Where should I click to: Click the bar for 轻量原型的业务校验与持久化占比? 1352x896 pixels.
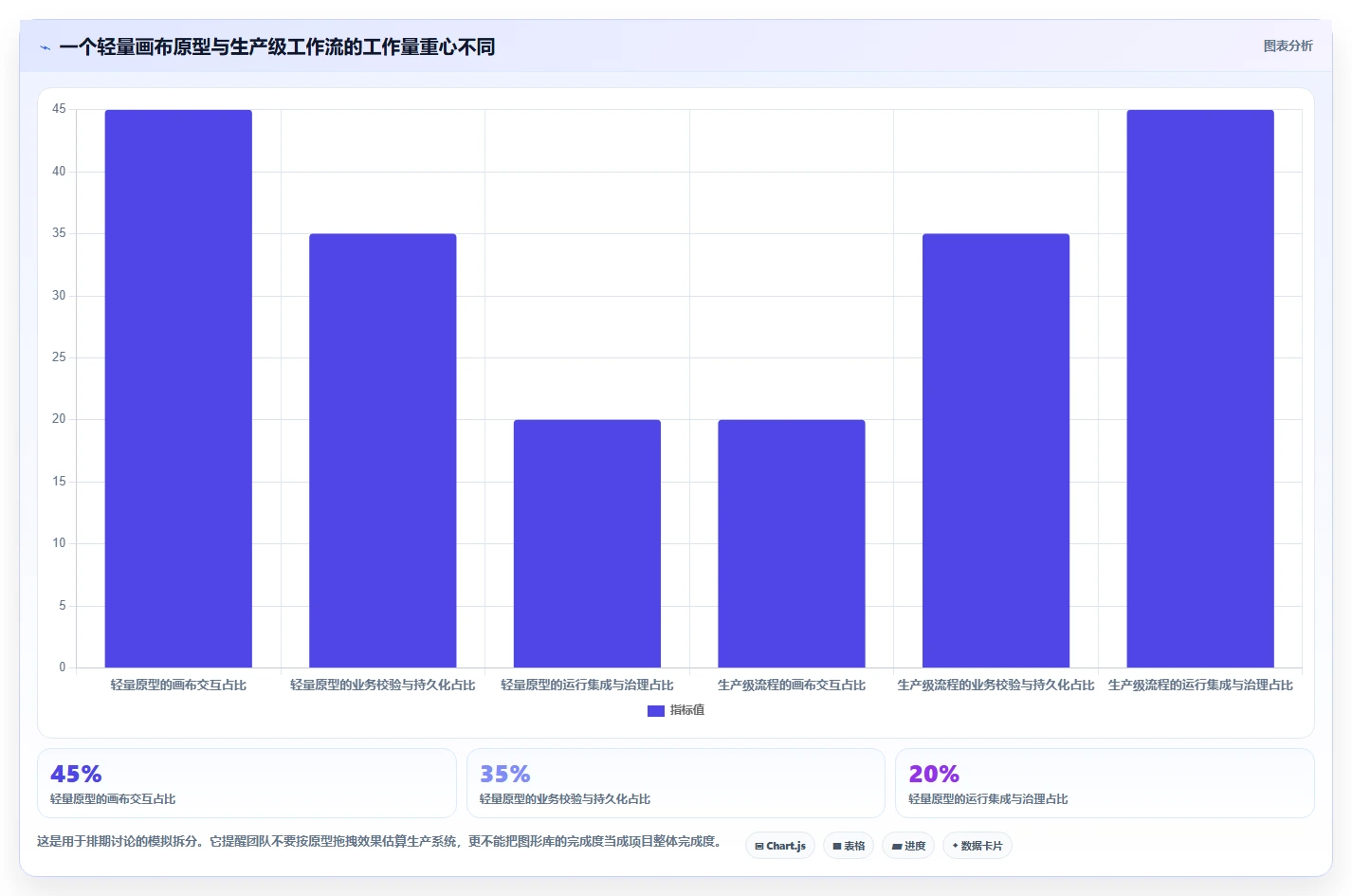coord(383,450)
